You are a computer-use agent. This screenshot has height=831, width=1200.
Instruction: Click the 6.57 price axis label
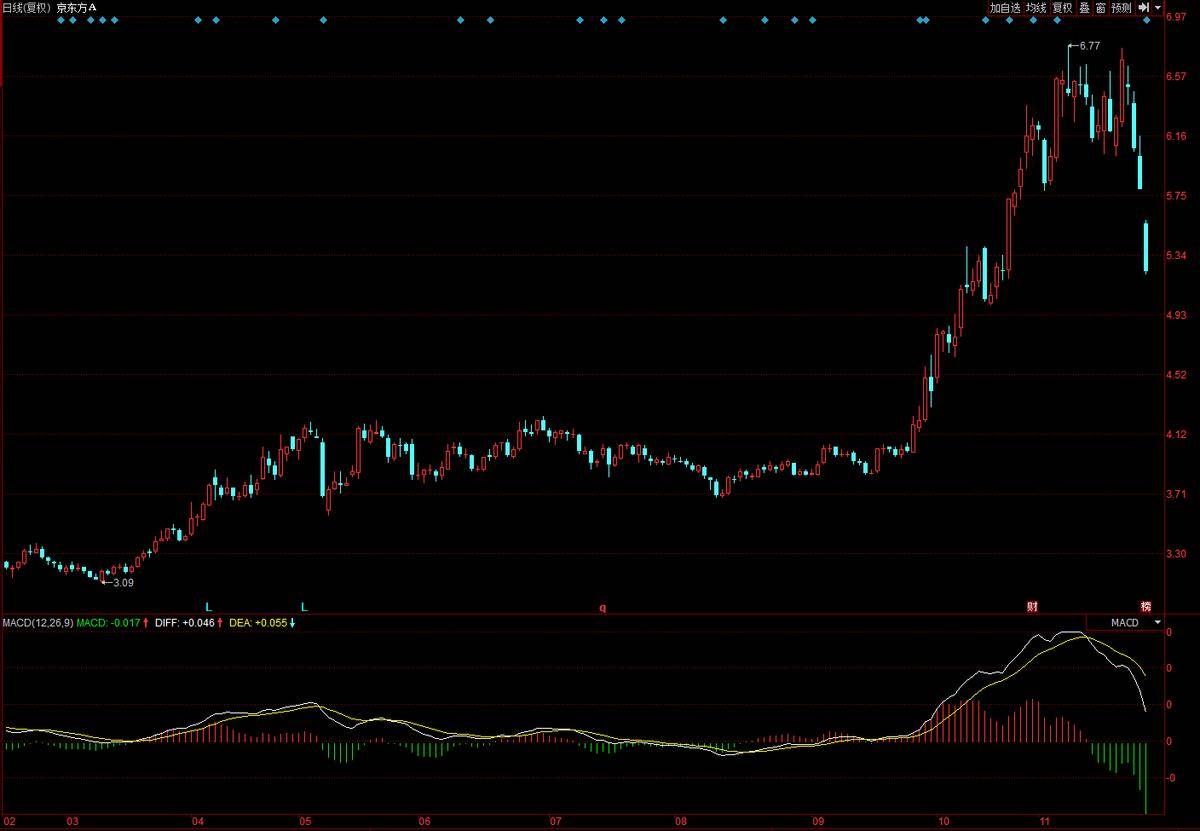coord(1176,77)
